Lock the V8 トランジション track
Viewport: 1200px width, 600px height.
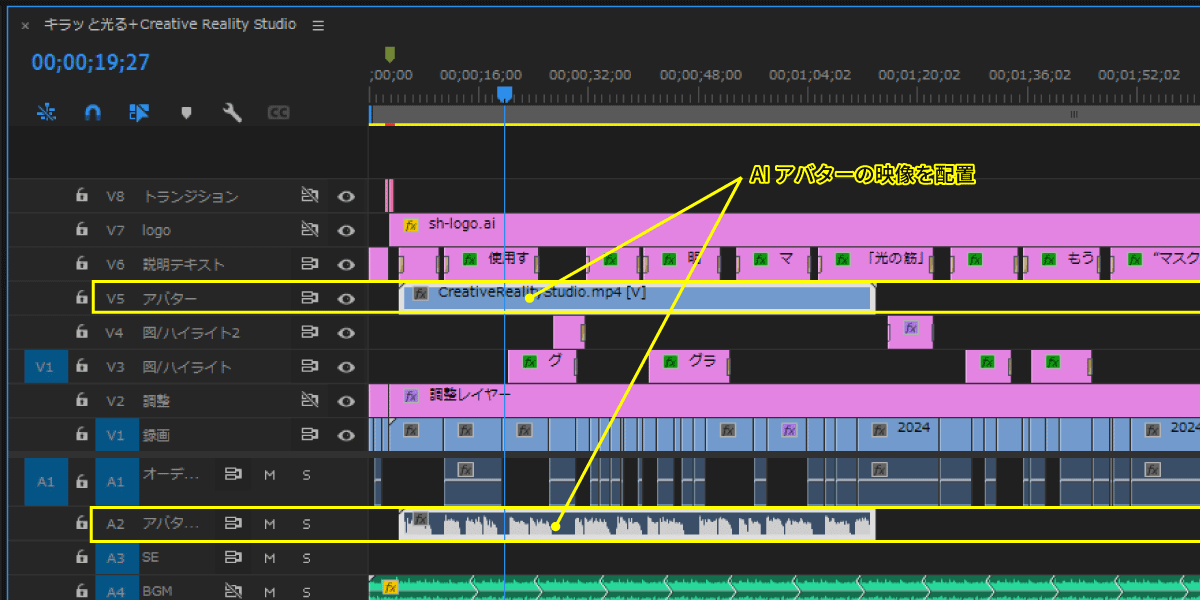pyautogui.click(x=82, y=197)
